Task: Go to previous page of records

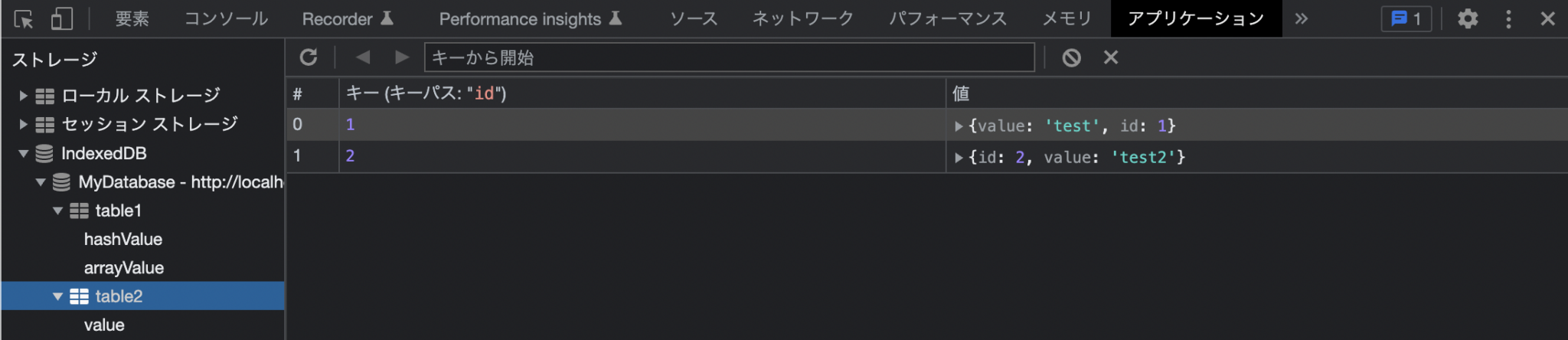Action: click(363, 57)
